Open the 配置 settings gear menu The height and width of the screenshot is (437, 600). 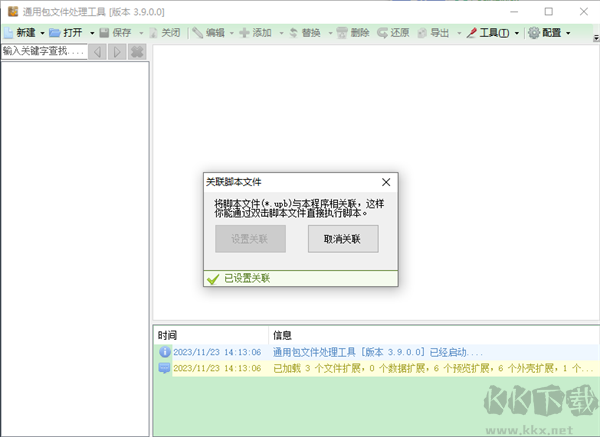point(545,33)
